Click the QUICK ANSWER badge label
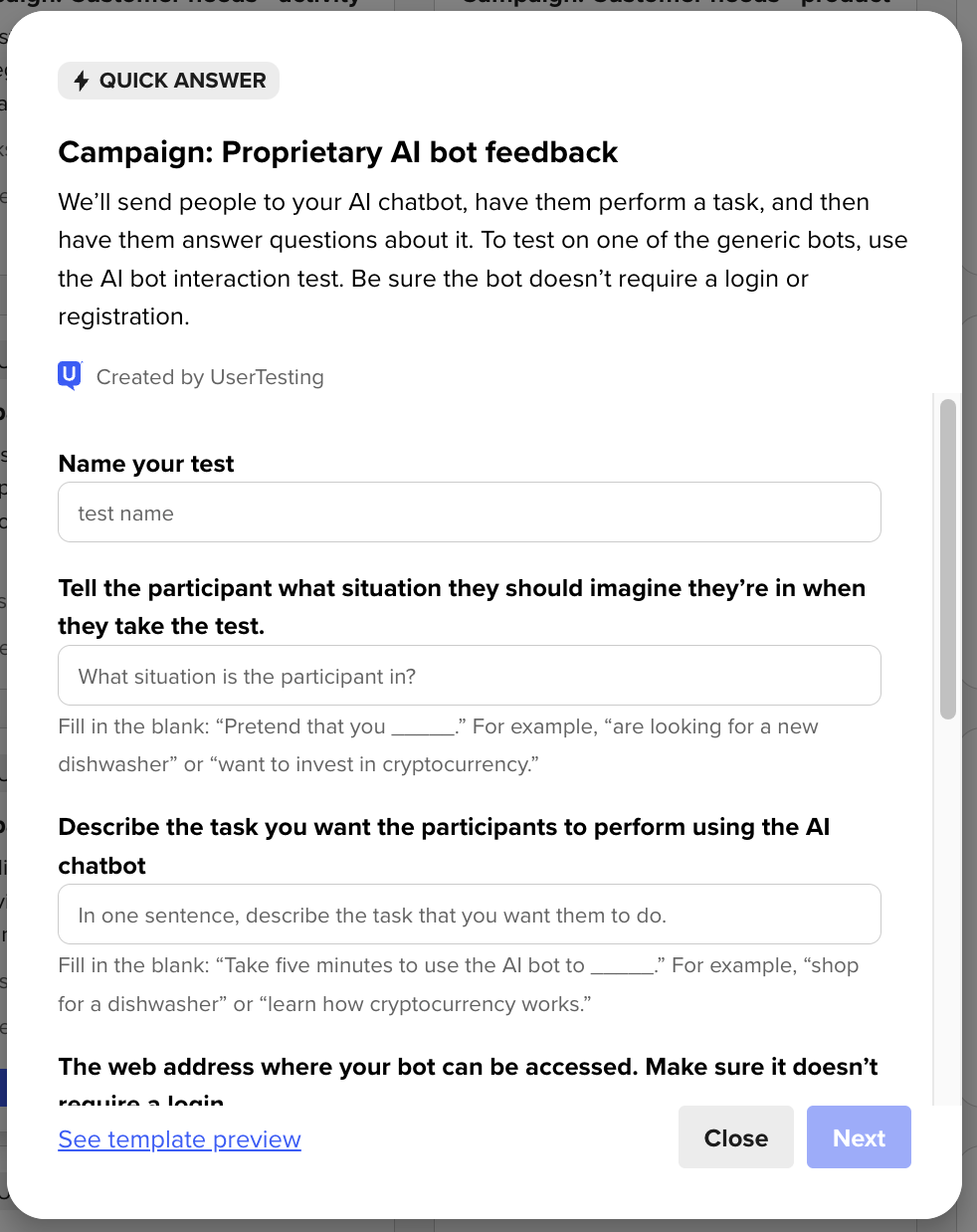The width and height of the screenshot is (977, 1232). 182,81
